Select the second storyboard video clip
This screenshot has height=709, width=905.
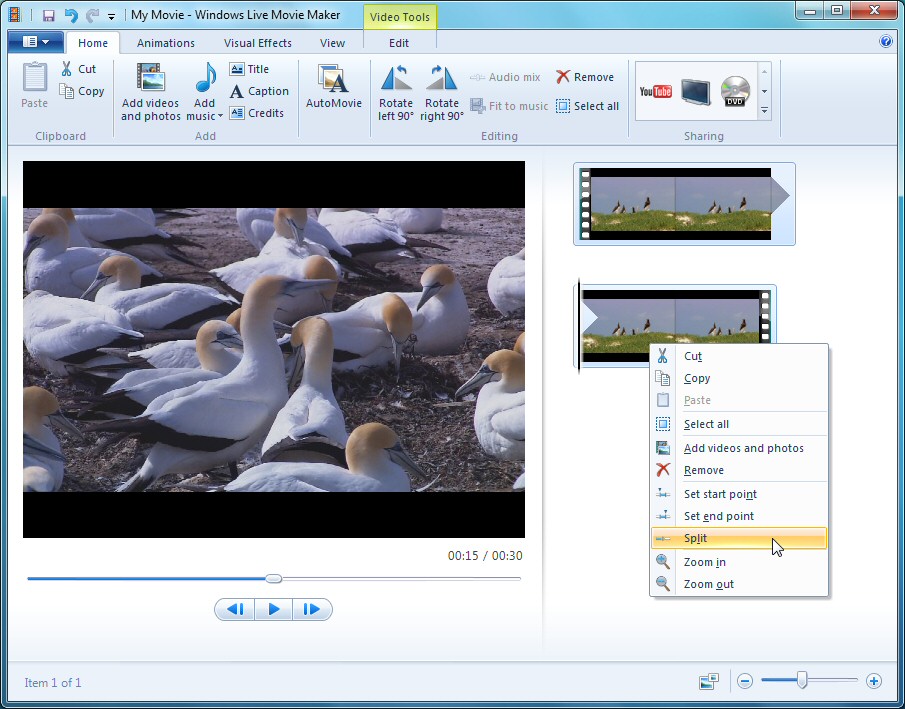click(676, 327)
